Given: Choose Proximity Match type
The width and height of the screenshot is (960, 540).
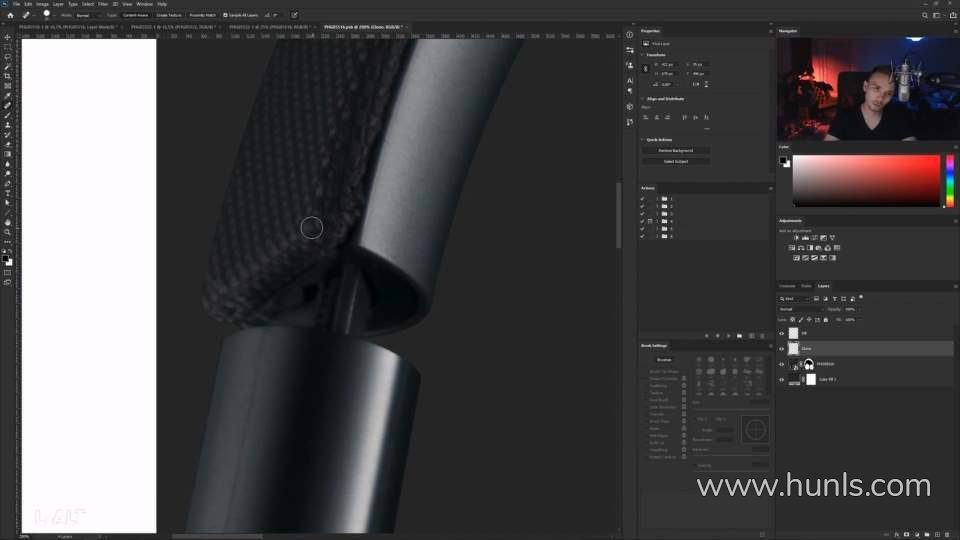Looking at the screenshot, I should click(x=203, y=15).
